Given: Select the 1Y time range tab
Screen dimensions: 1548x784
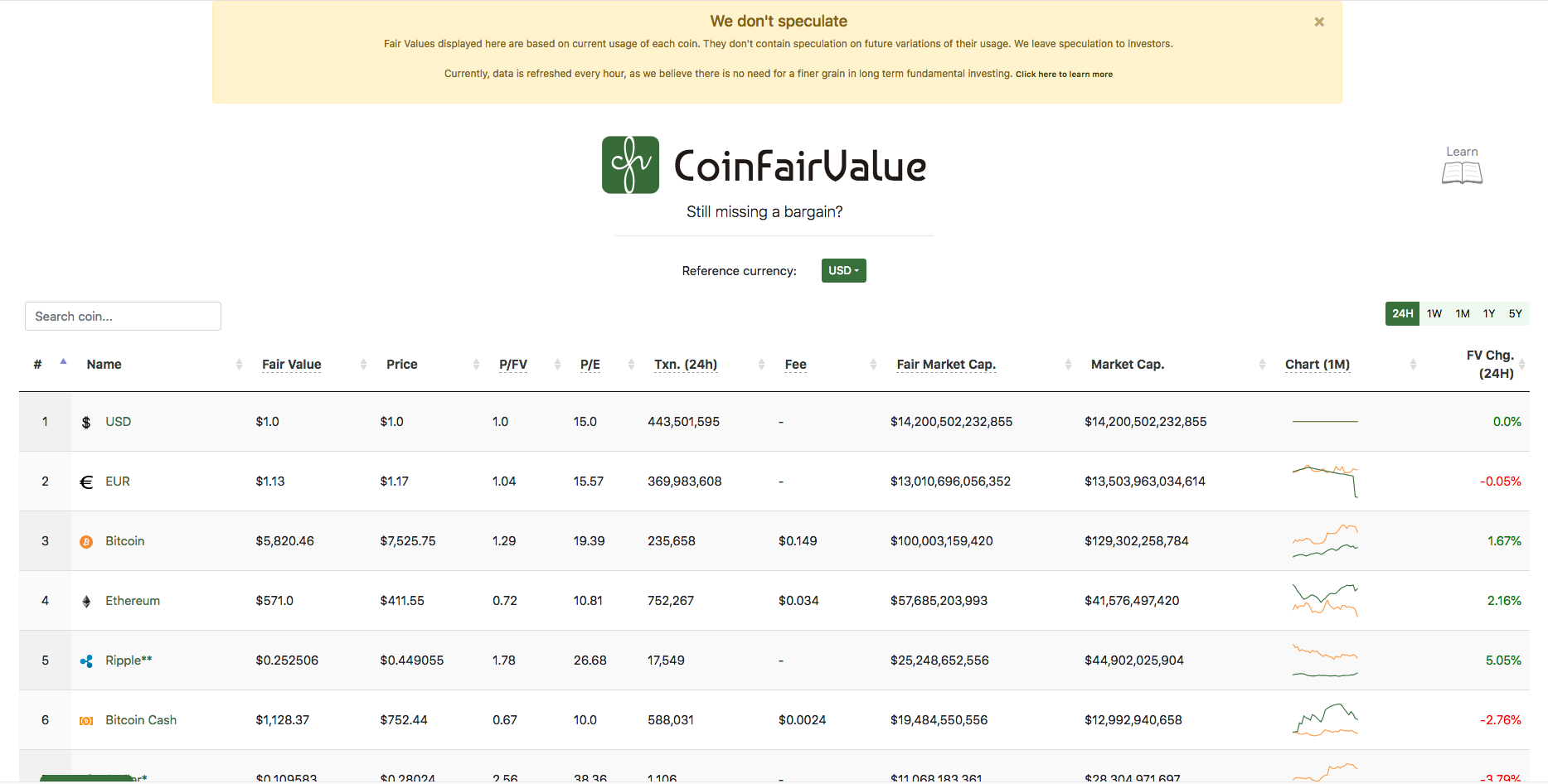Looking at the screenshot, I should (1489, 314).
